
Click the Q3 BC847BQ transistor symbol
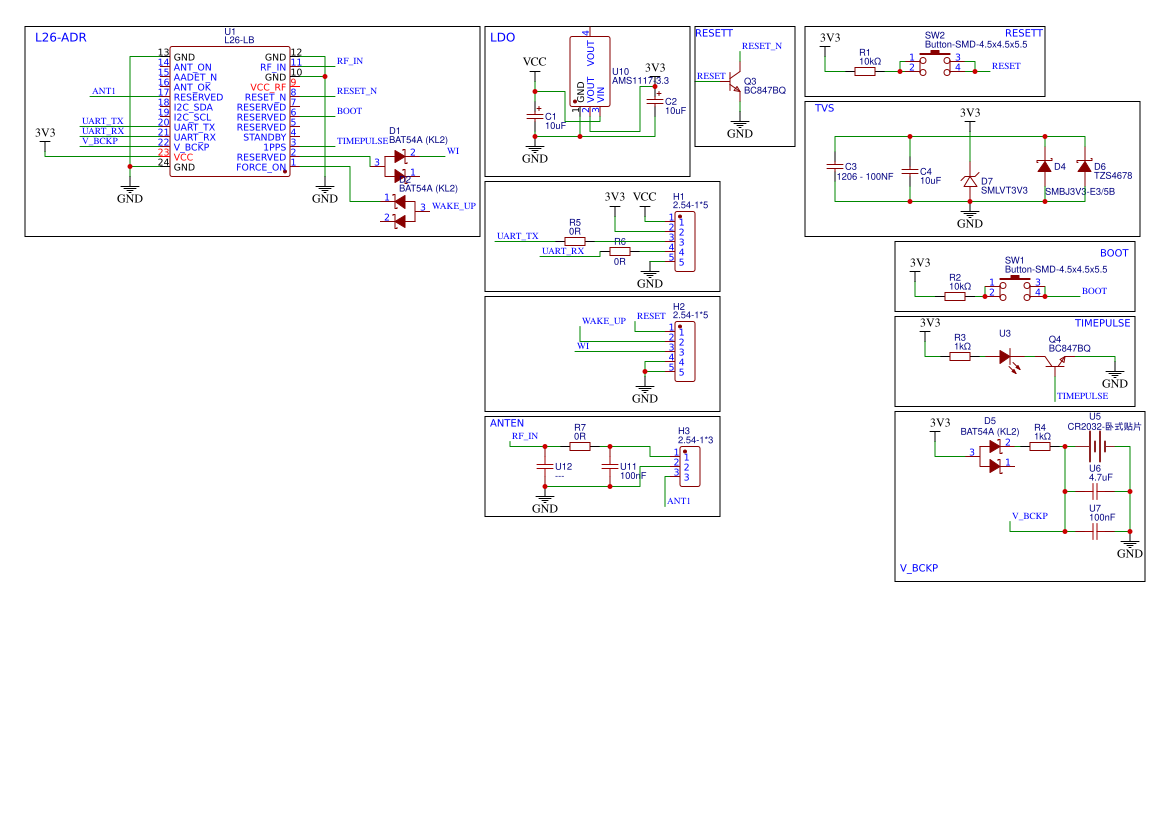click(x=734, y=82)
